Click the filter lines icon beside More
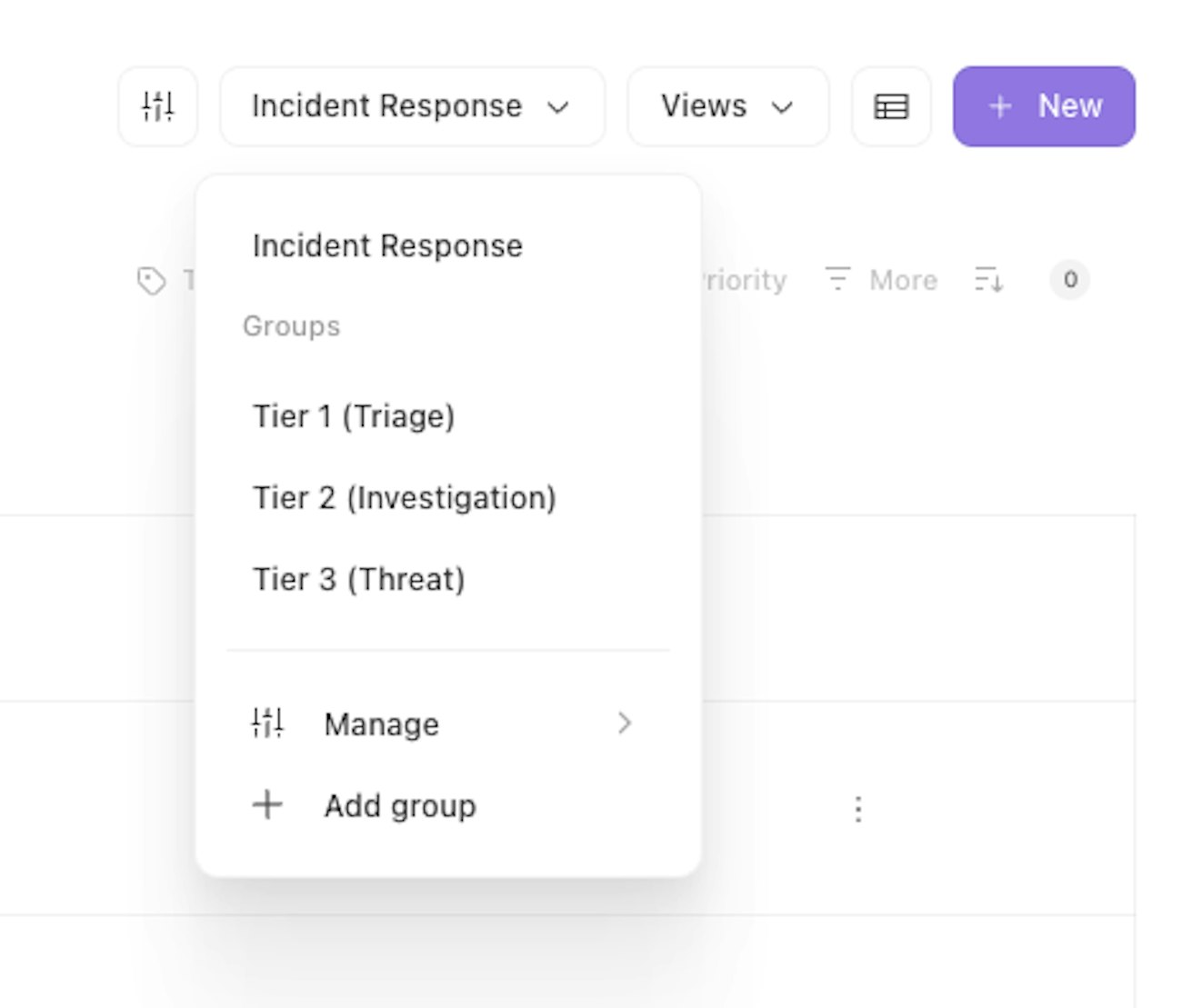 [x=837, y=279]
